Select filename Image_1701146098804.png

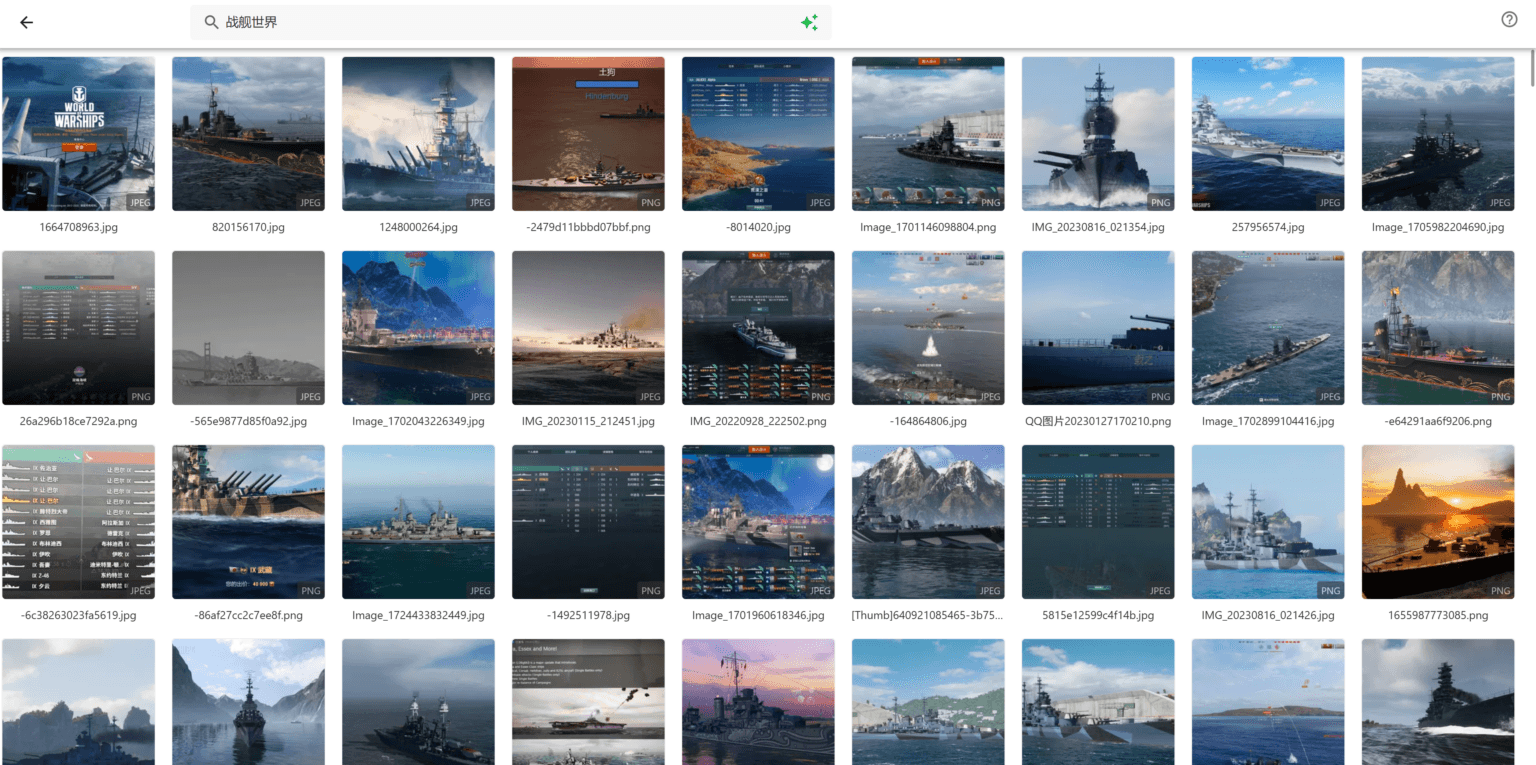click(928, 228)
